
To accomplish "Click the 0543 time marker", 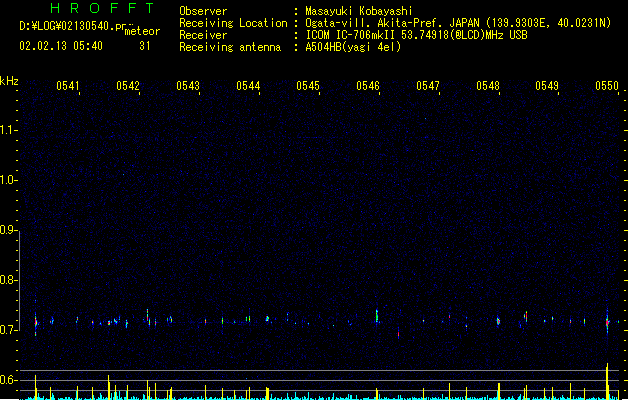I will click(188, 86).
